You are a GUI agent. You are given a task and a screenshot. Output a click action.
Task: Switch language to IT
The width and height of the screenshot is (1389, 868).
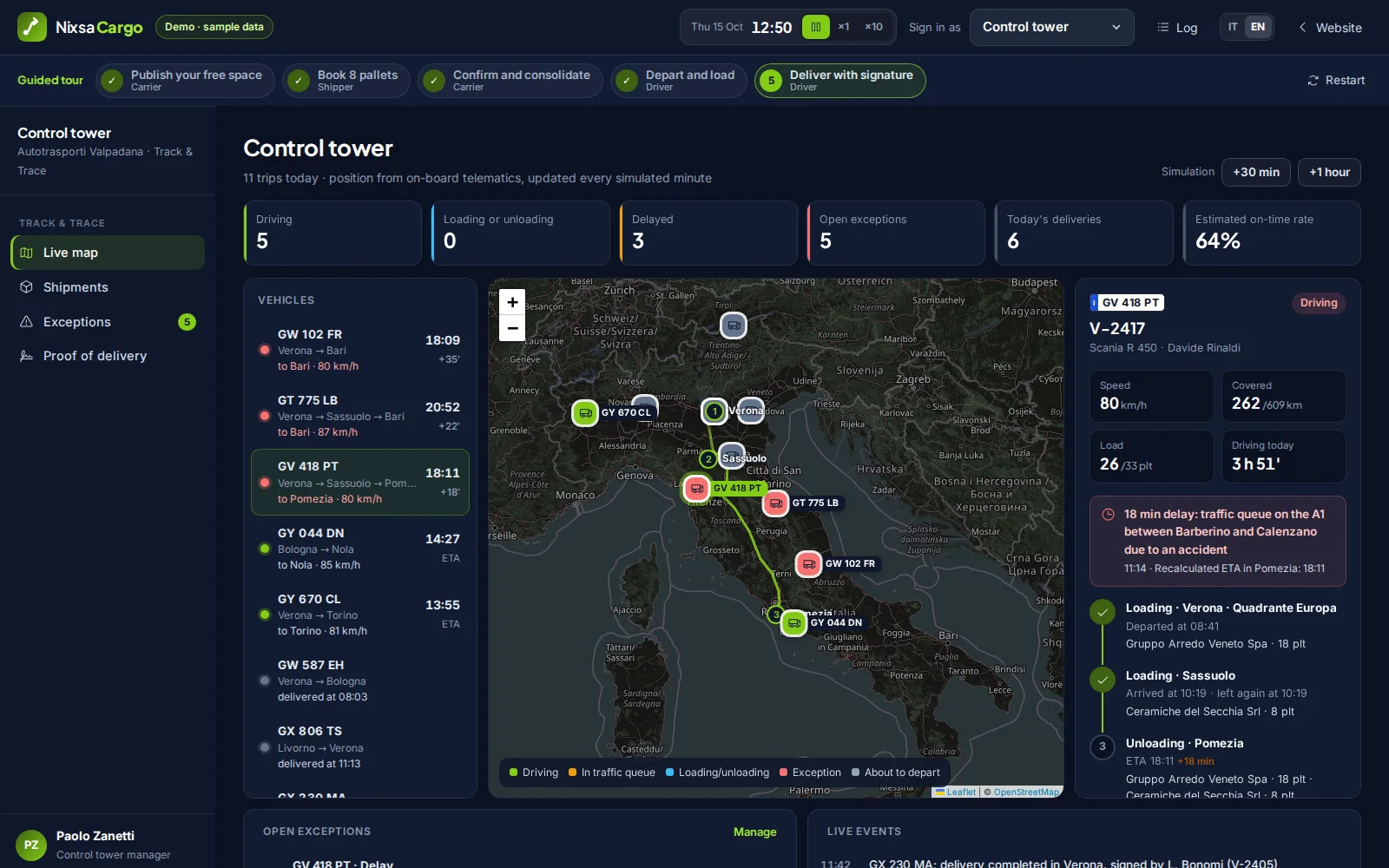(x=1233, y=27)
